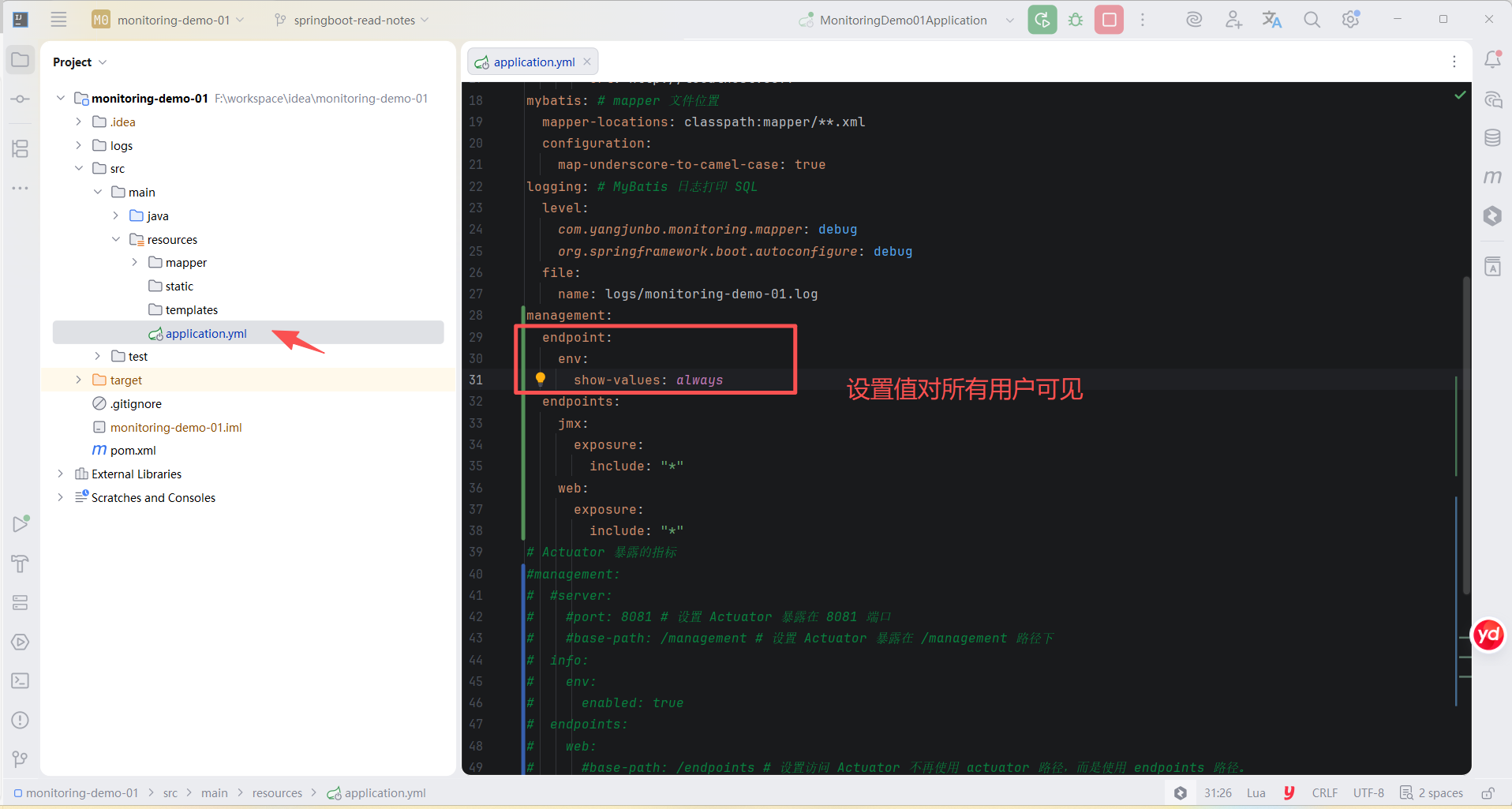Screen dimensions: 1512x809
Task: Open the Structure tool window
Action: tap(21, 148)
